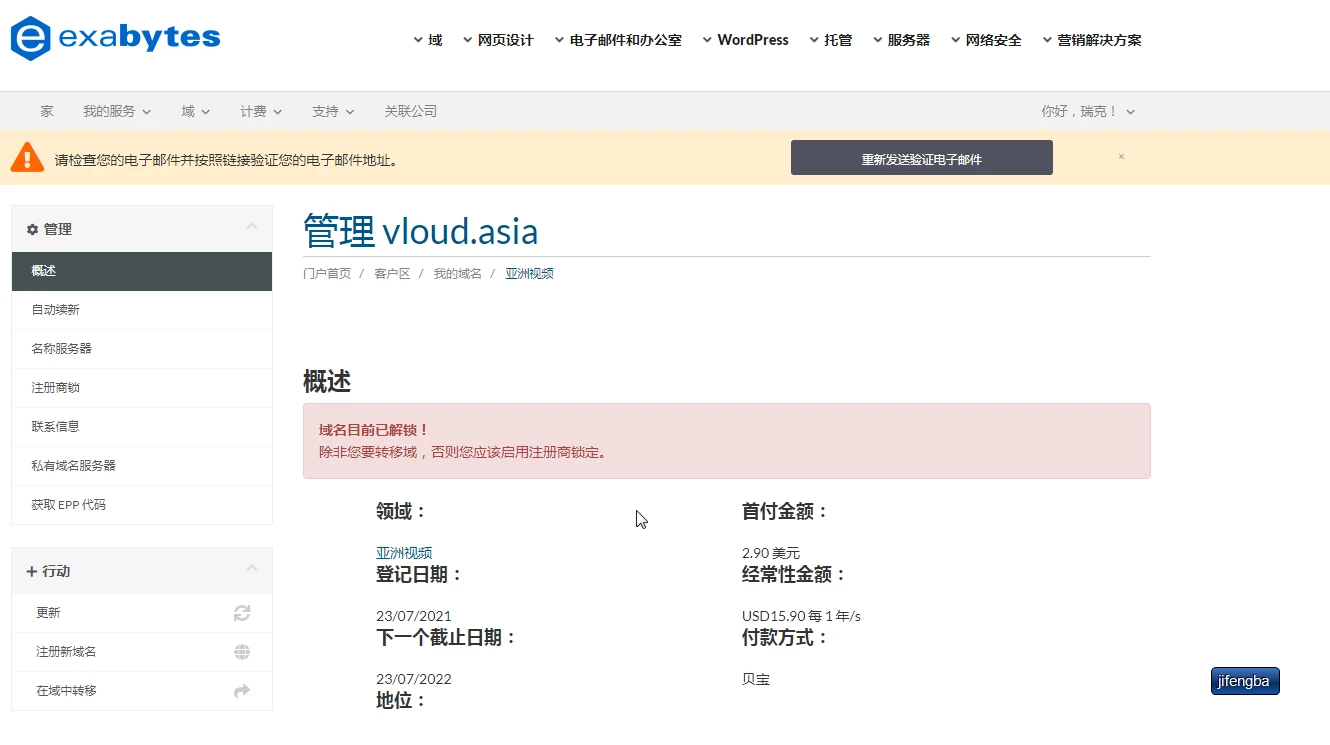Image resolution: width=1330 pixels, height=745 pixels.
Task: Open 获取 EPP 代码 sidebar item
Action: 68,505
